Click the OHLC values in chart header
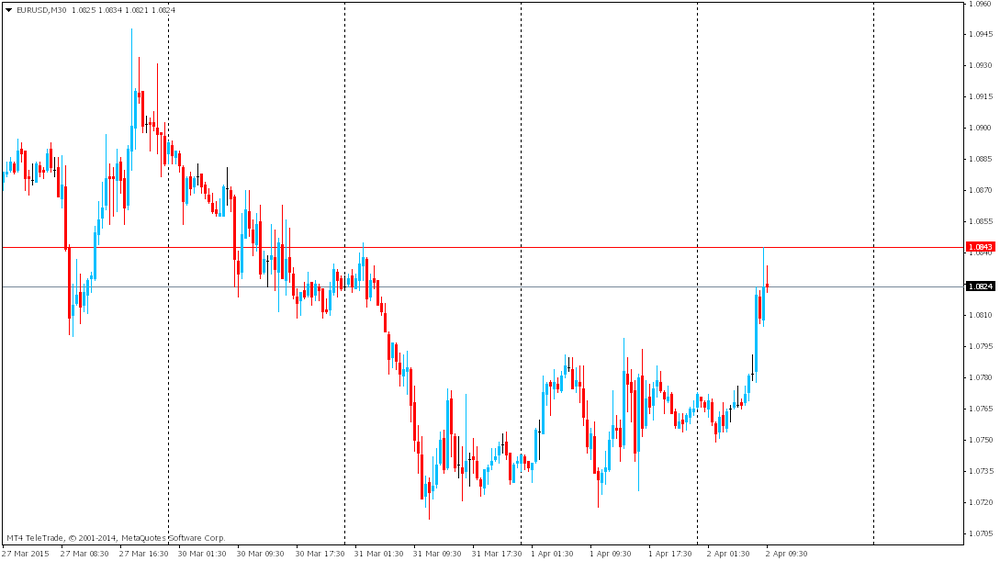This screenshot has height=561, width=1000. click(x=124, y=9)
